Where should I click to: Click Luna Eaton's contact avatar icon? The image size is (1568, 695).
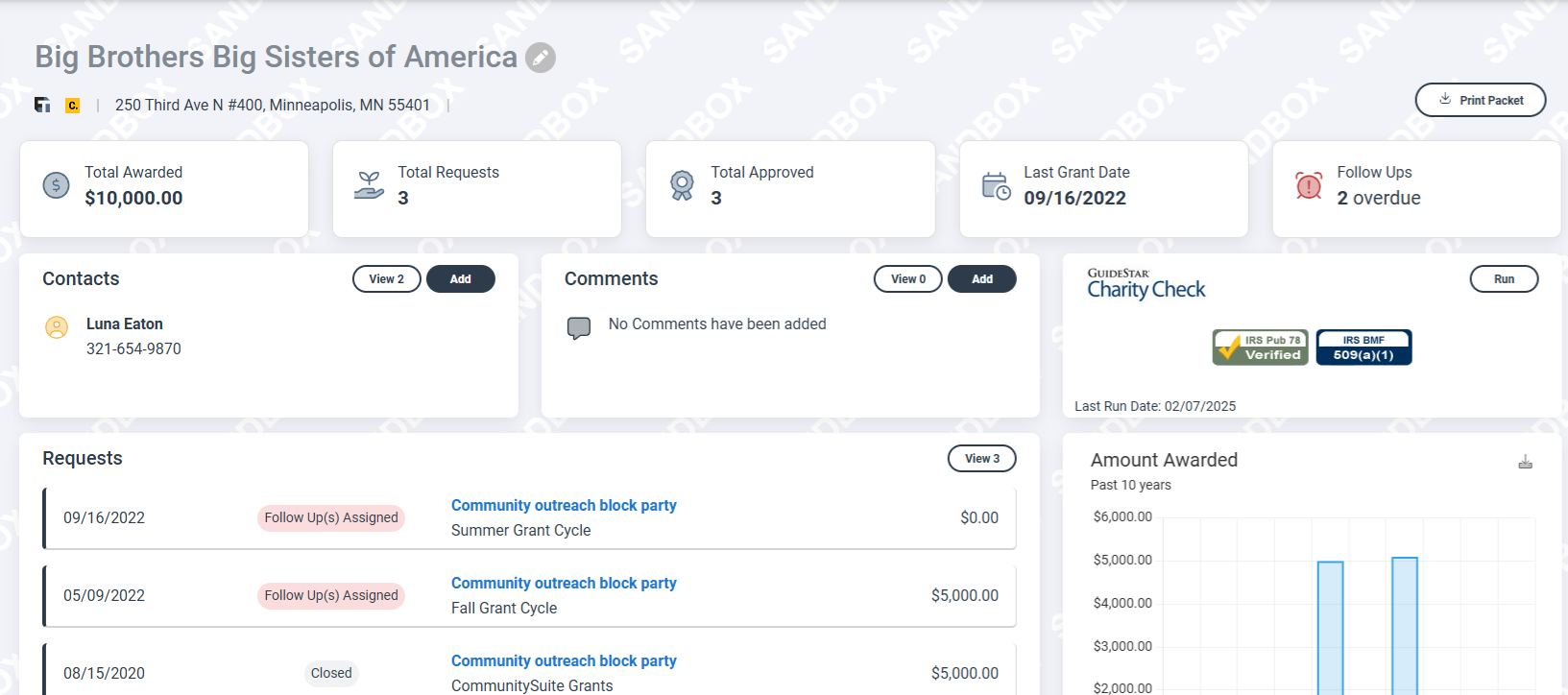[x=57, y=327]
